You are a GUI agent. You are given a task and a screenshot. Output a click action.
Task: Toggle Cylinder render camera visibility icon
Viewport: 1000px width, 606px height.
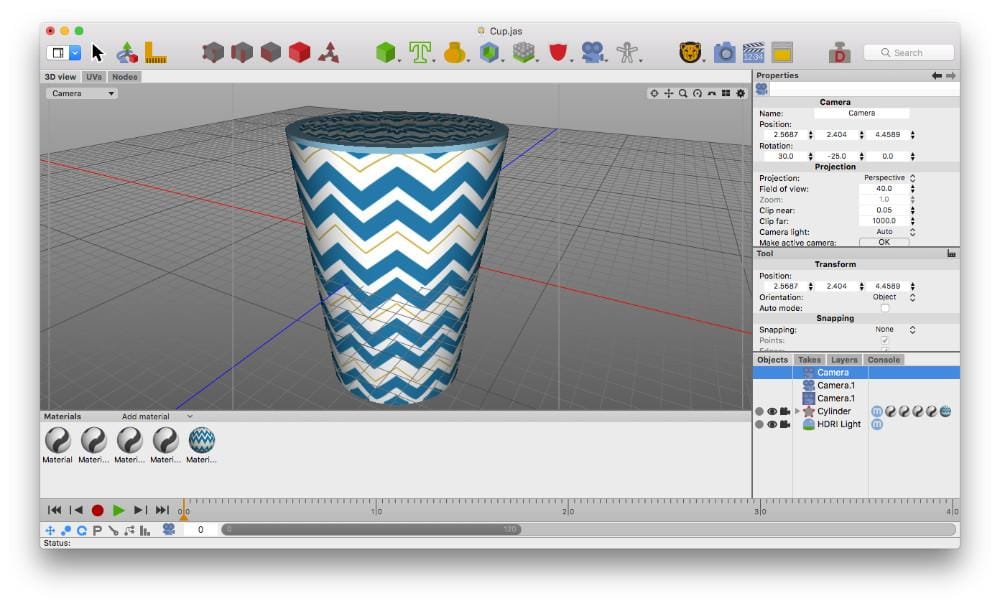pos(785,411)
